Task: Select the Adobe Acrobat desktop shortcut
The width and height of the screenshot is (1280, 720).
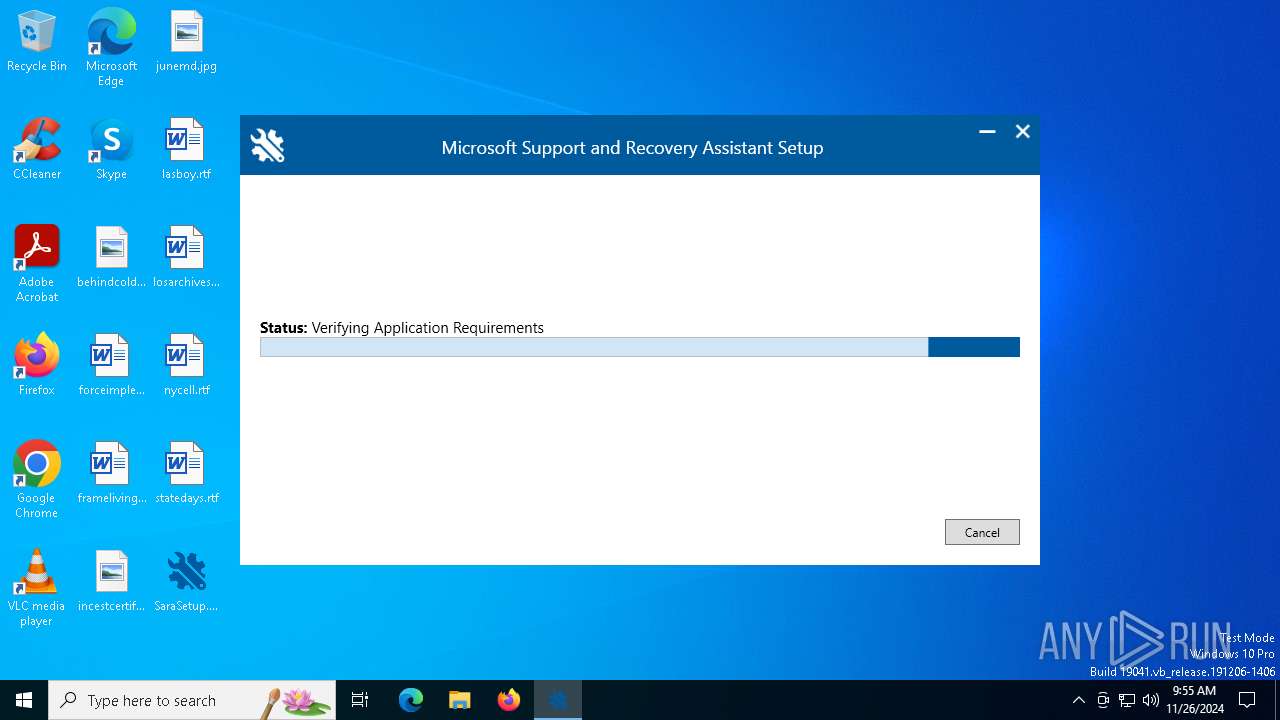Action: click(x=37, y=264)
